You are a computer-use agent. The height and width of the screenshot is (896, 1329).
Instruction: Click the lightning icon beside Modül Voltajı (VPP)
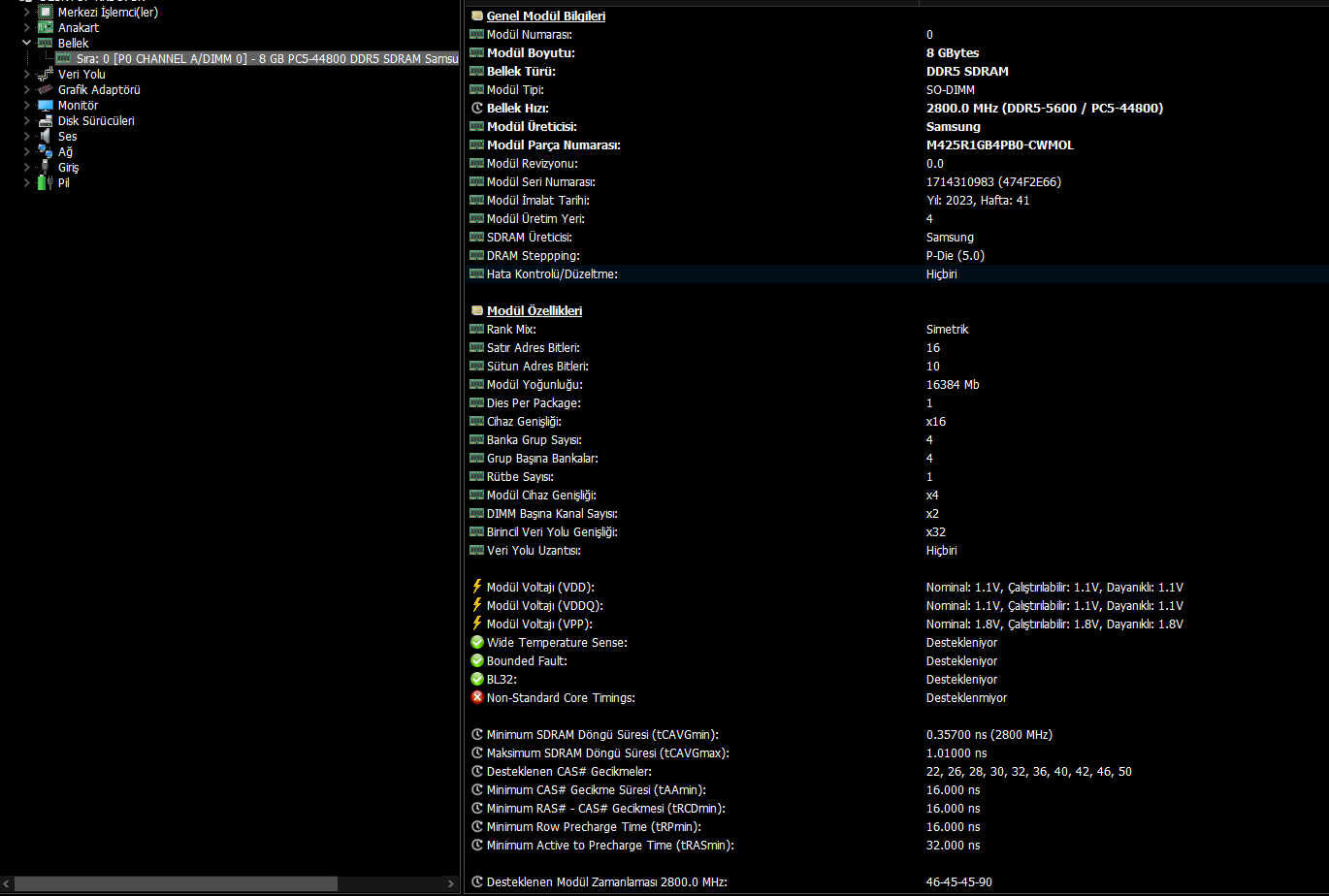(476, 624)
